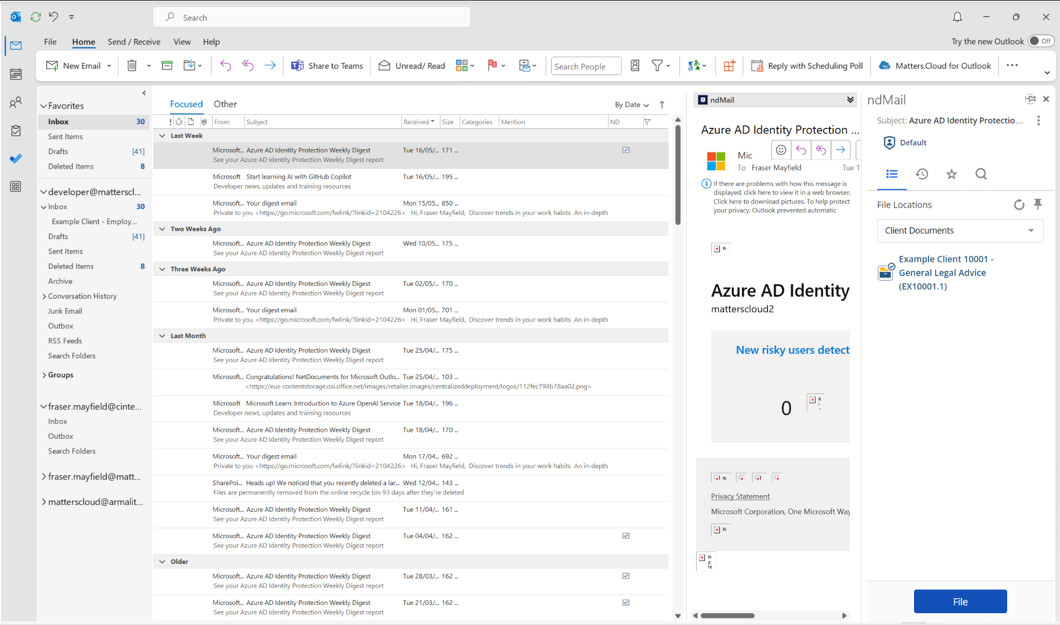Open ndMail search magnifier icon
The width and height of the screenshot is (1060, 625).
pos(981,174)
